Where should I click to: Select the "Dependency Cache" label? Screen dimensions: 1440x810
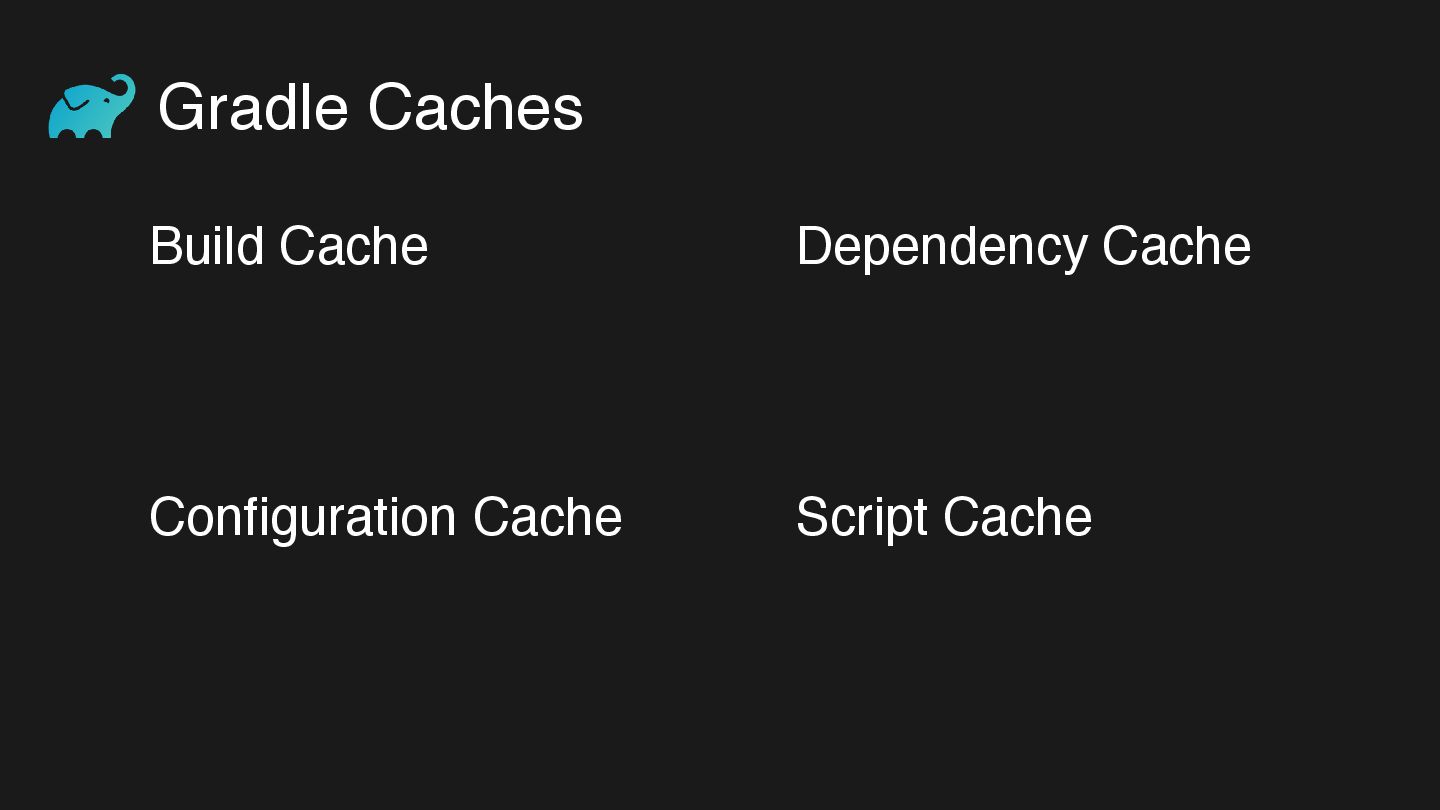(1023, 248)
